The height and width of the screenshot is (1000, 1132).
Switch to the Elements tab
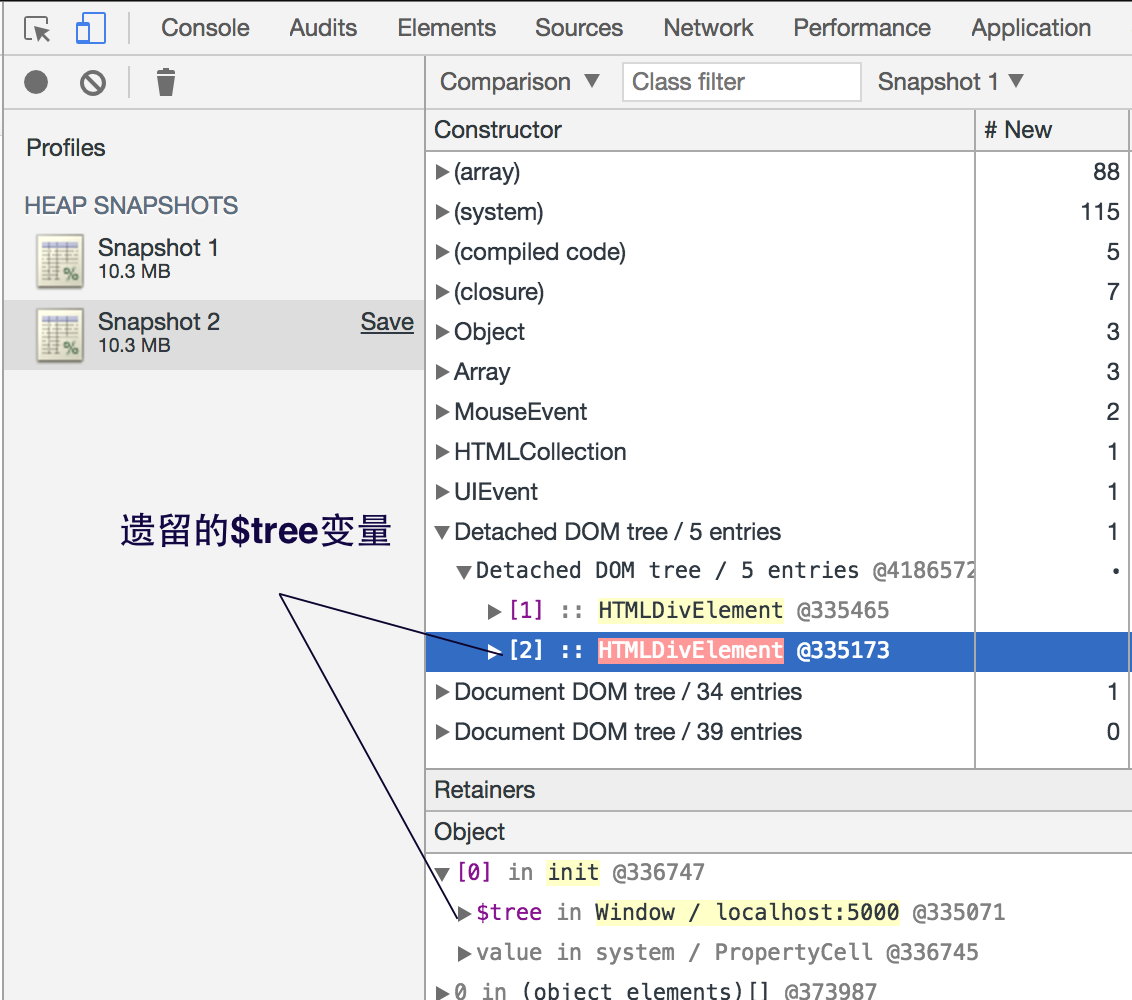point(446,27)
